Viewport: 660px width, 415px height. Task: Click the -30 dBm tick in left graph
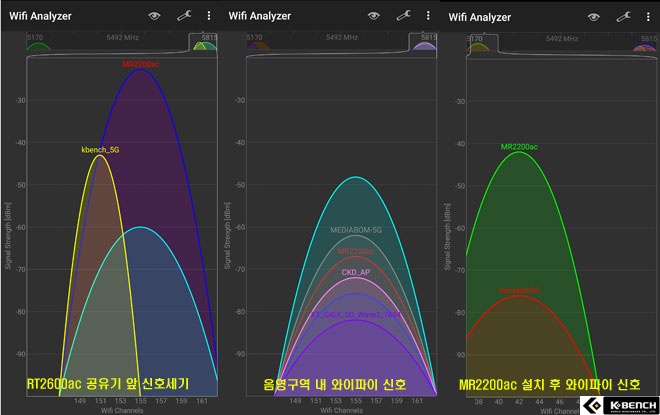pyautogui.click(x=21, y=101)
